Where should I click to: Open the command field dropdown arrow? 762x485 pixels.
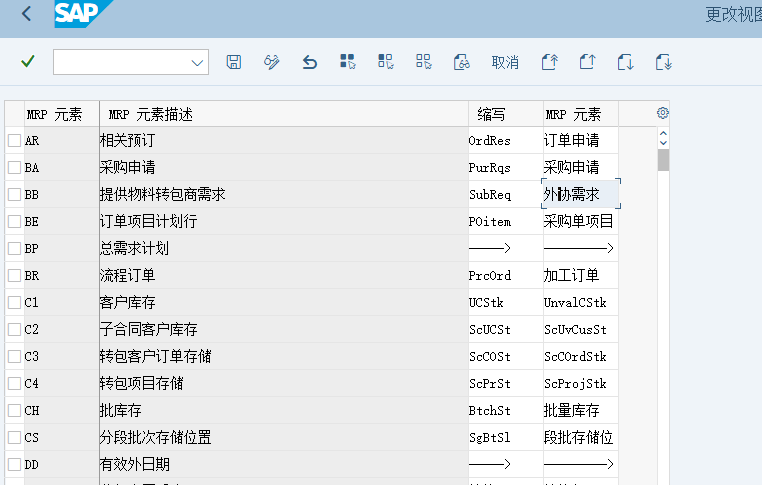click(x=196, y=62)
